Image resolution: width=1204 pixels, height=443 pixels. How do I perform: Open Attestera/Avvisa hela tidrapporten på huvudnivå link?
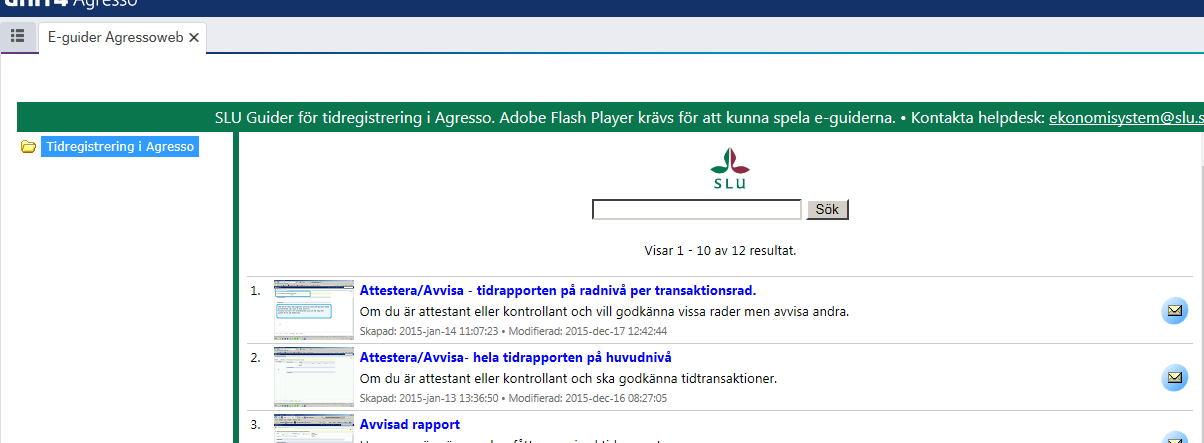tap(515, 357)
